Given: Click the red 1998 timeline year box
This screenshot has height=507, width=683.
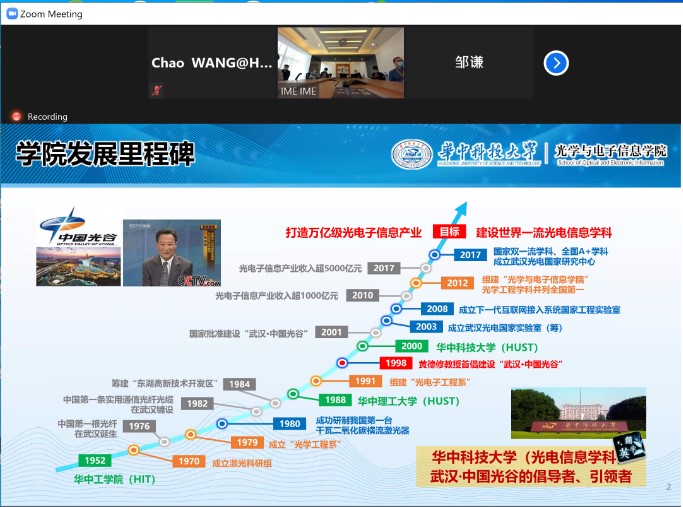Looking at the screenshot, I should pyautogui.click(x=396, y=363).
